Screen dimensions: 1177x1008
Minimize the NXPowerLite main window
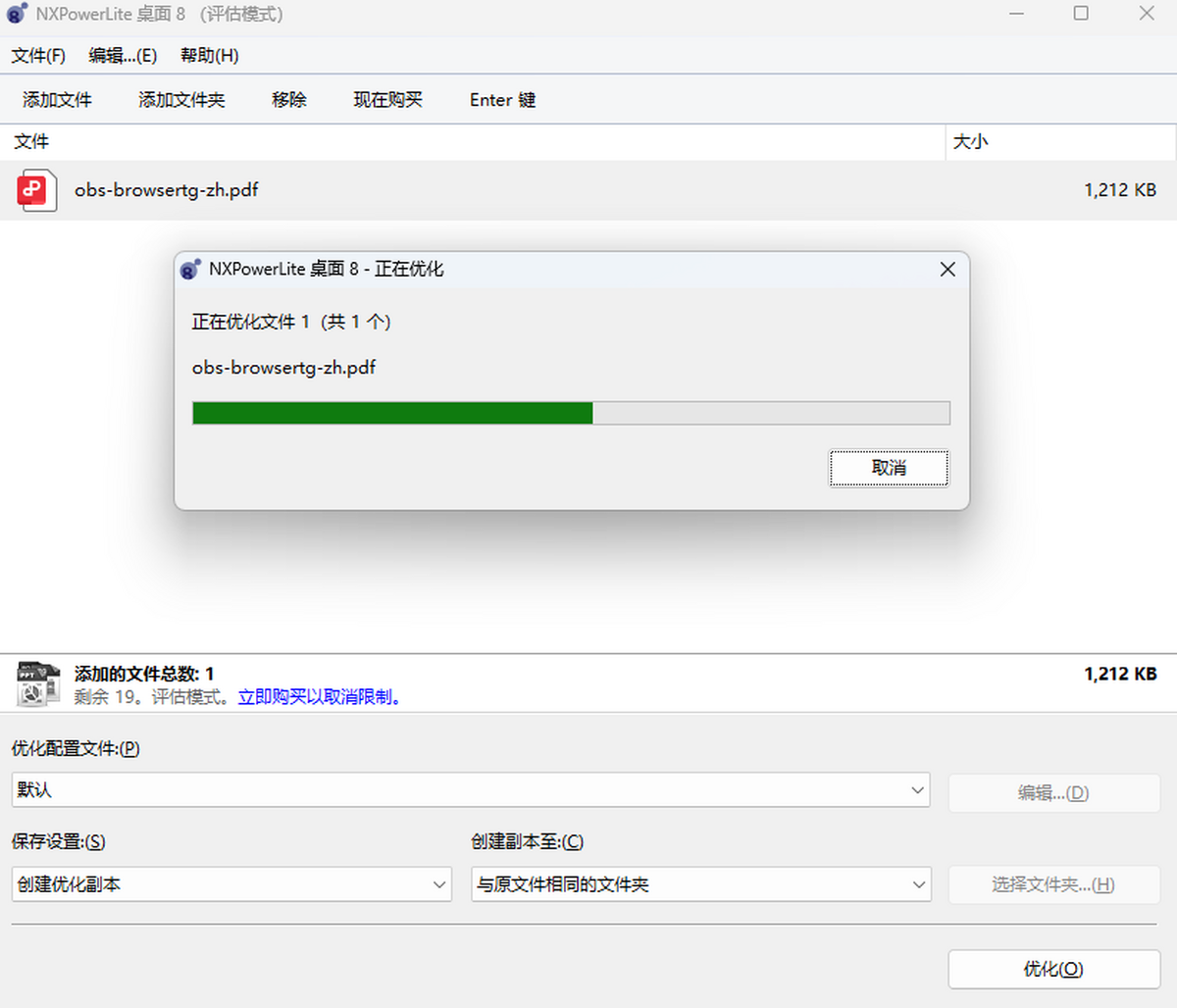(1016, 14)
